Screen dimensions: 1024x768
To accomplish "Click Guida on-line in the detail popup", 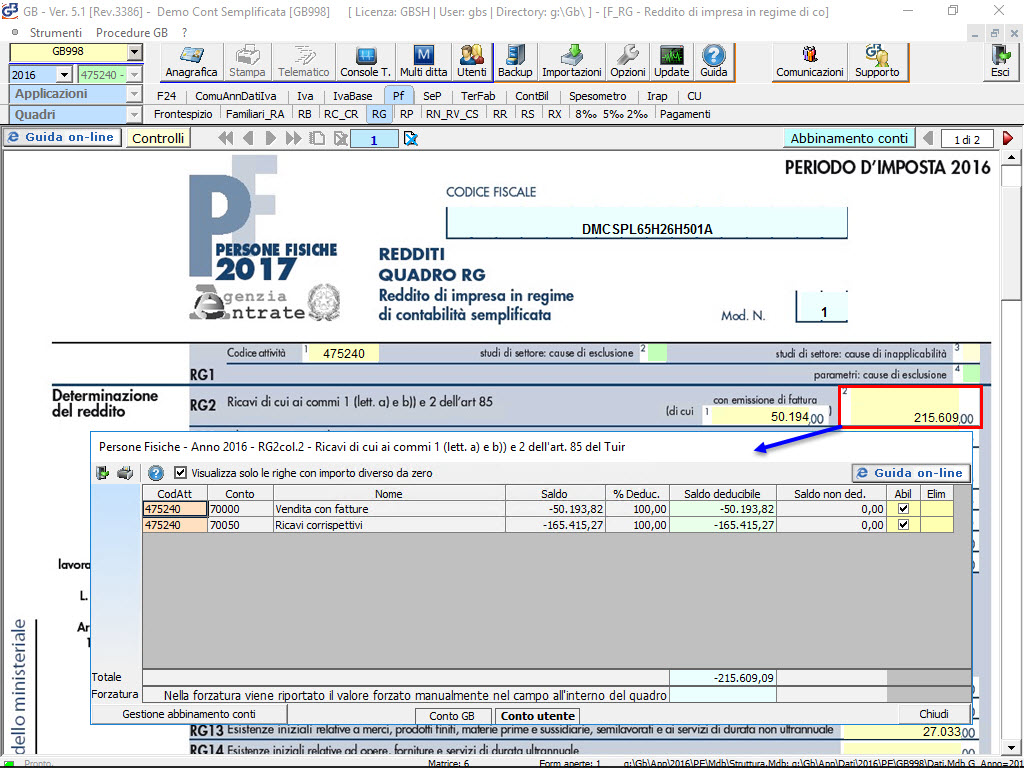I will point(911,473).
